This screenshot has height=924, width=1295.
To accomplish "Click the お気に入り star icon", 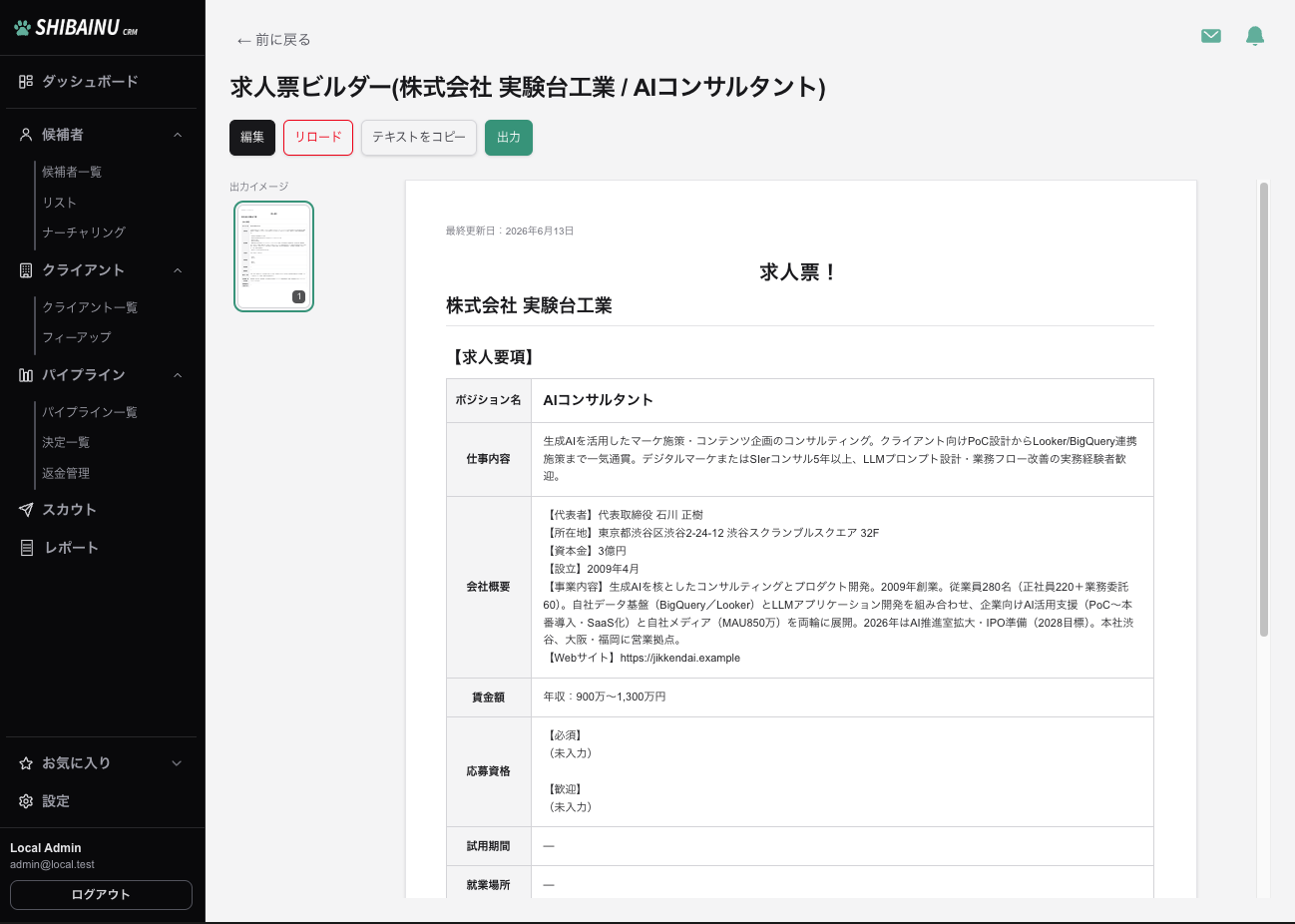I will click(26, 763).
